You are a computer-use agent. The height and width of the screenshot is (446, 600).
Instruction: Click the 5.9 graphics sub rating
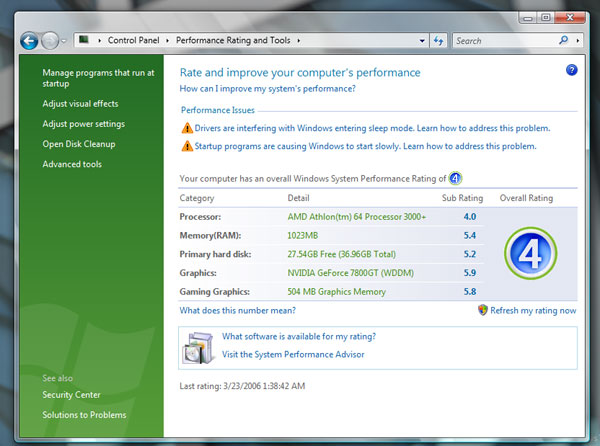470,273
